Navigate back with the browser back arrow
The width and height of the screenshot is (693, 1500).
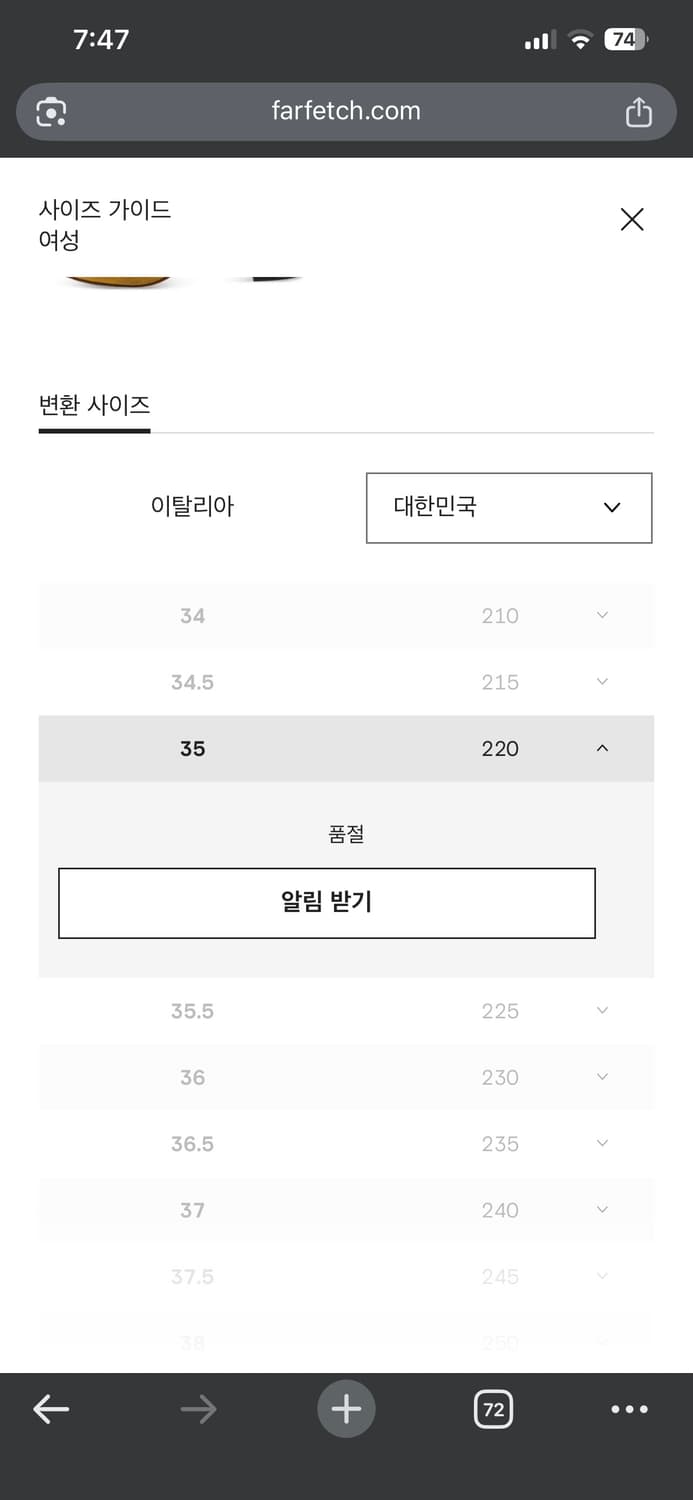[x=50, y=1409]
